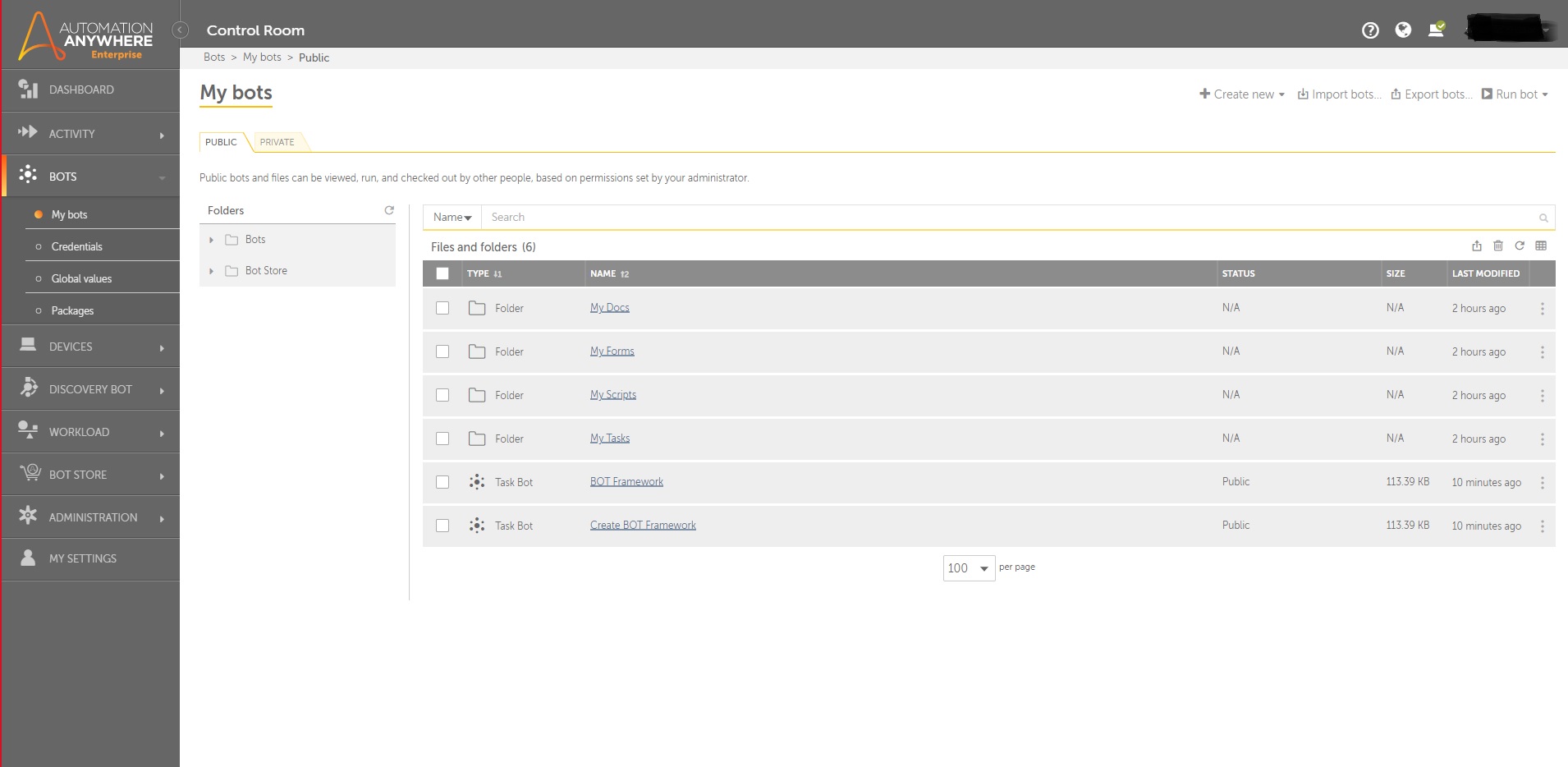Click the My Settings person icon
The image size is (1568, 767).
(28, 558)
